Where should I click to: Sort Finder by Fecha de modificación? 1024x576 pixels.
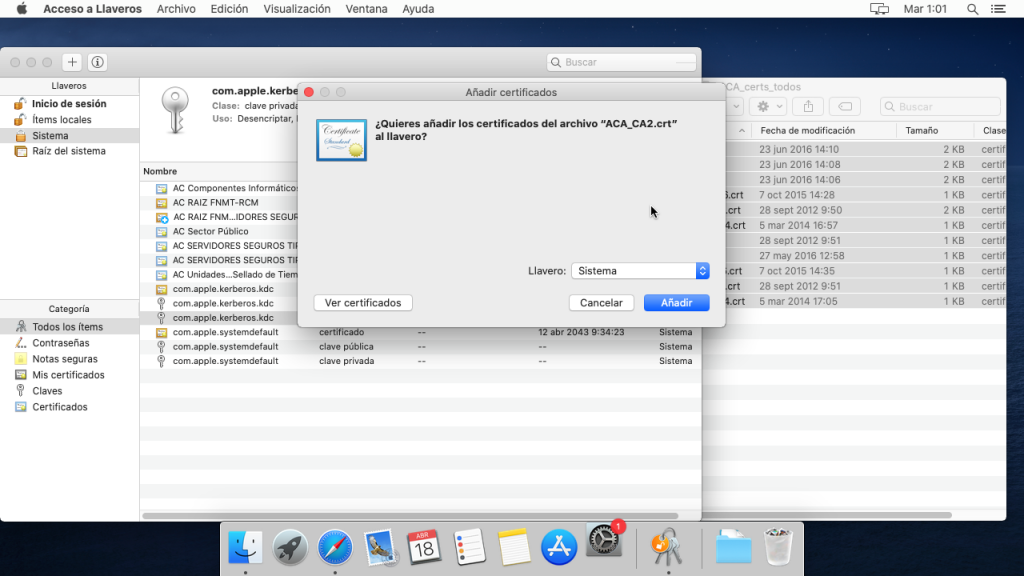[x=807, y=131]
